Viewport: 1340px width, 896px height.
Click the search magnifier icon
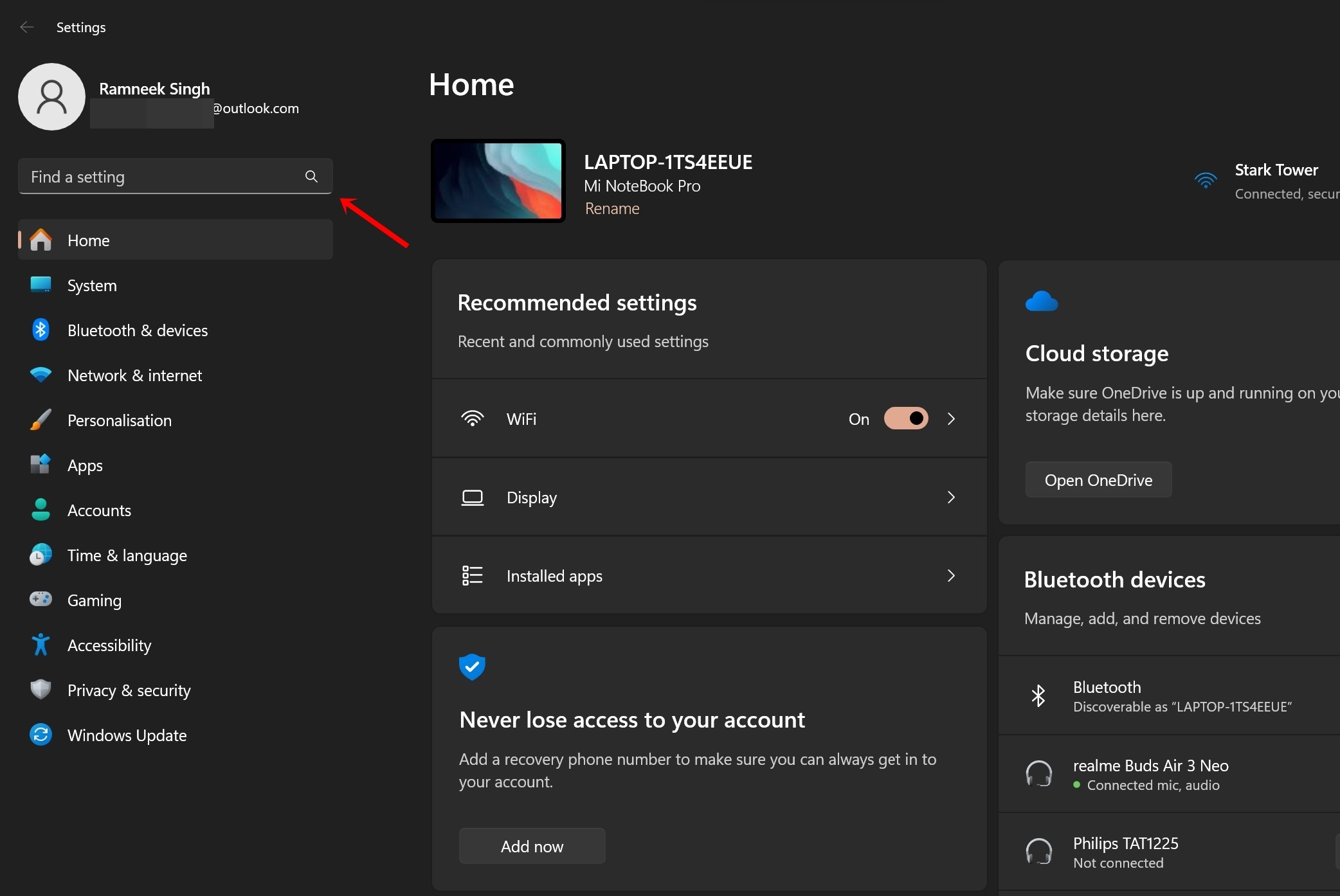click(x=311, y=176)
